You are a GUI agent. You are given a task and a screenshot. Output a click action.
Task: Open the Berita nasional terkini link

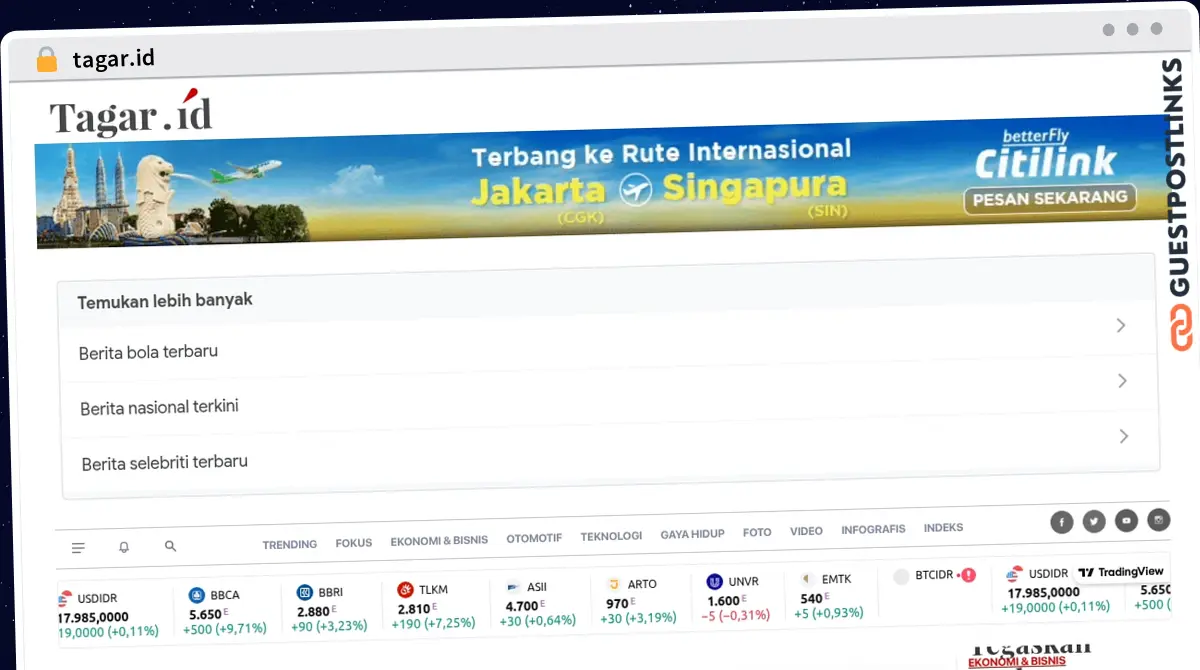[159, 407]
